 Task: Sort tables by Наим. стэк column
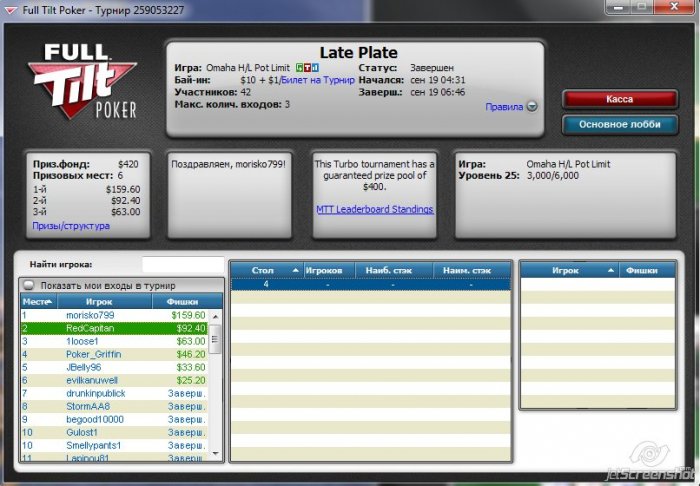[x=472, y=270]
